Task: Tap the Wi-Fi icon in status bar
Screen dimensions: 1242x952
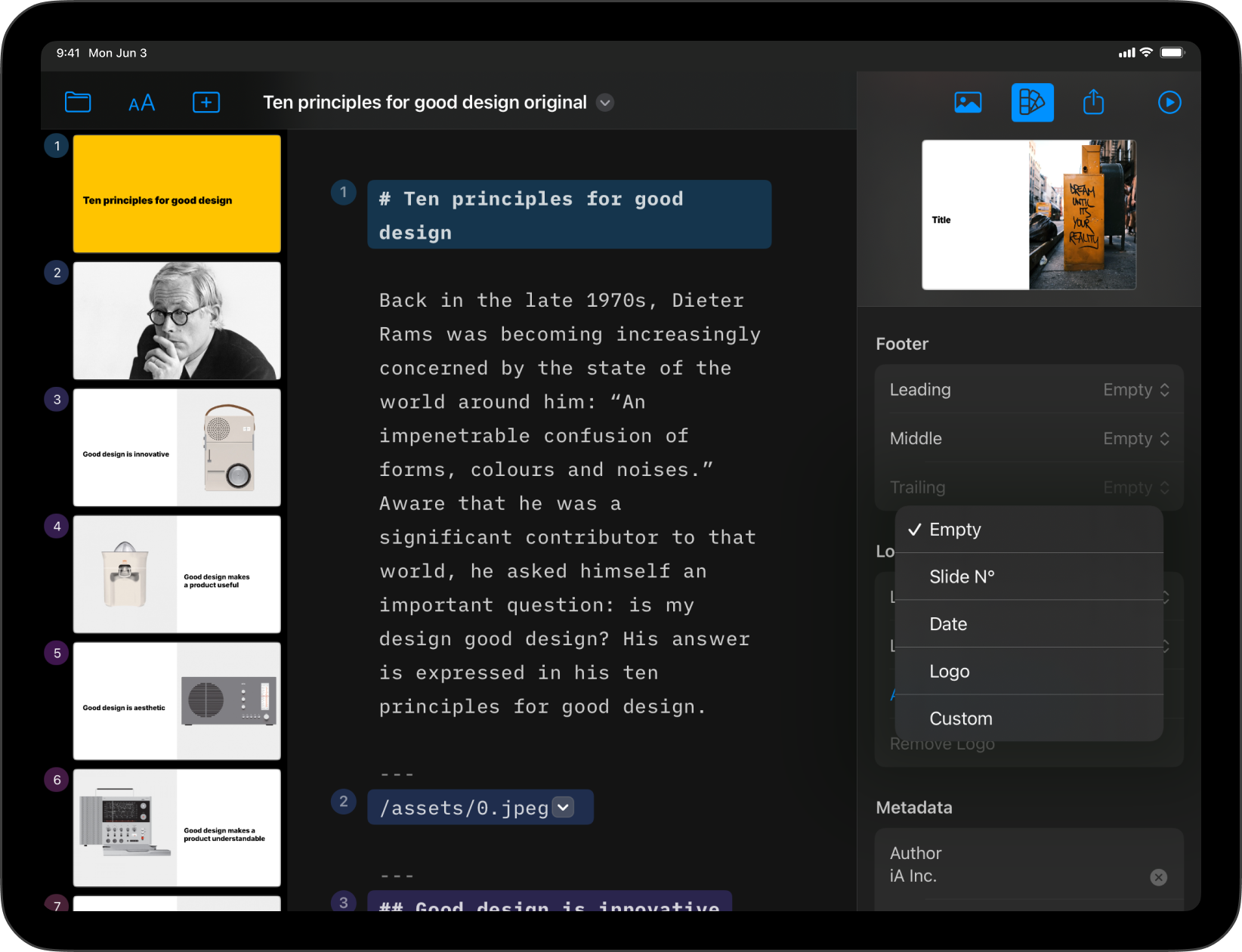Action: (x=1146, y=52)
